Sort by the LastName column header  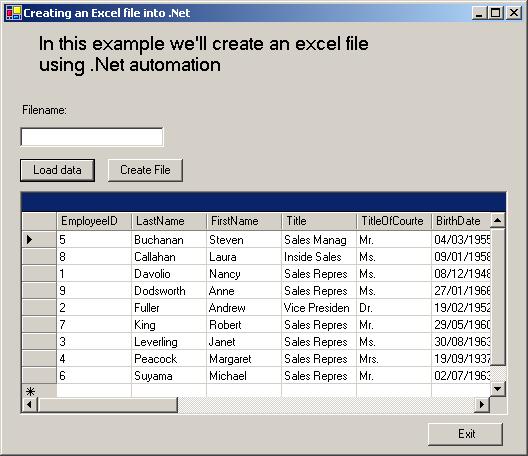tap(169, 221)
